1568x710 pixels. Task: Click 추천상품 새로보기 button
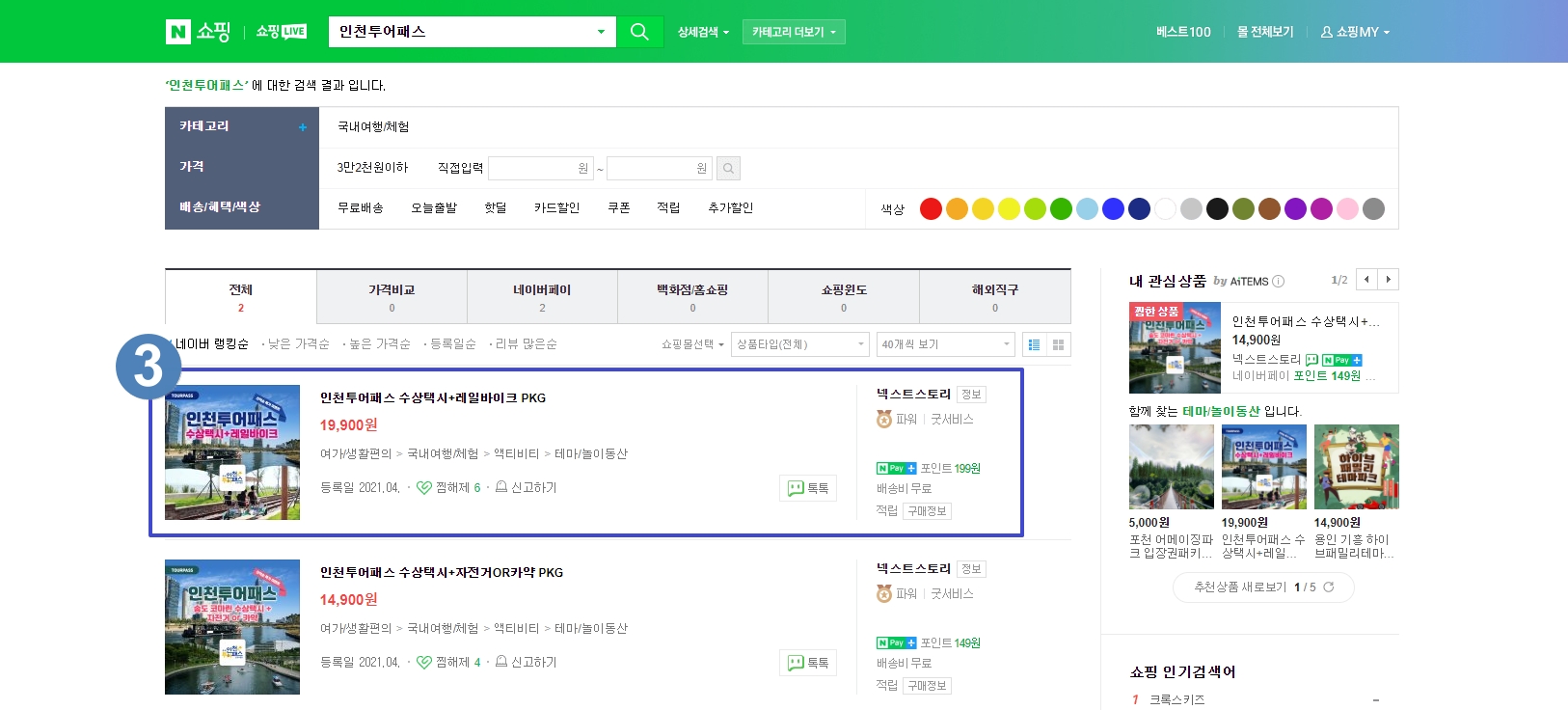coord(1263,587)
